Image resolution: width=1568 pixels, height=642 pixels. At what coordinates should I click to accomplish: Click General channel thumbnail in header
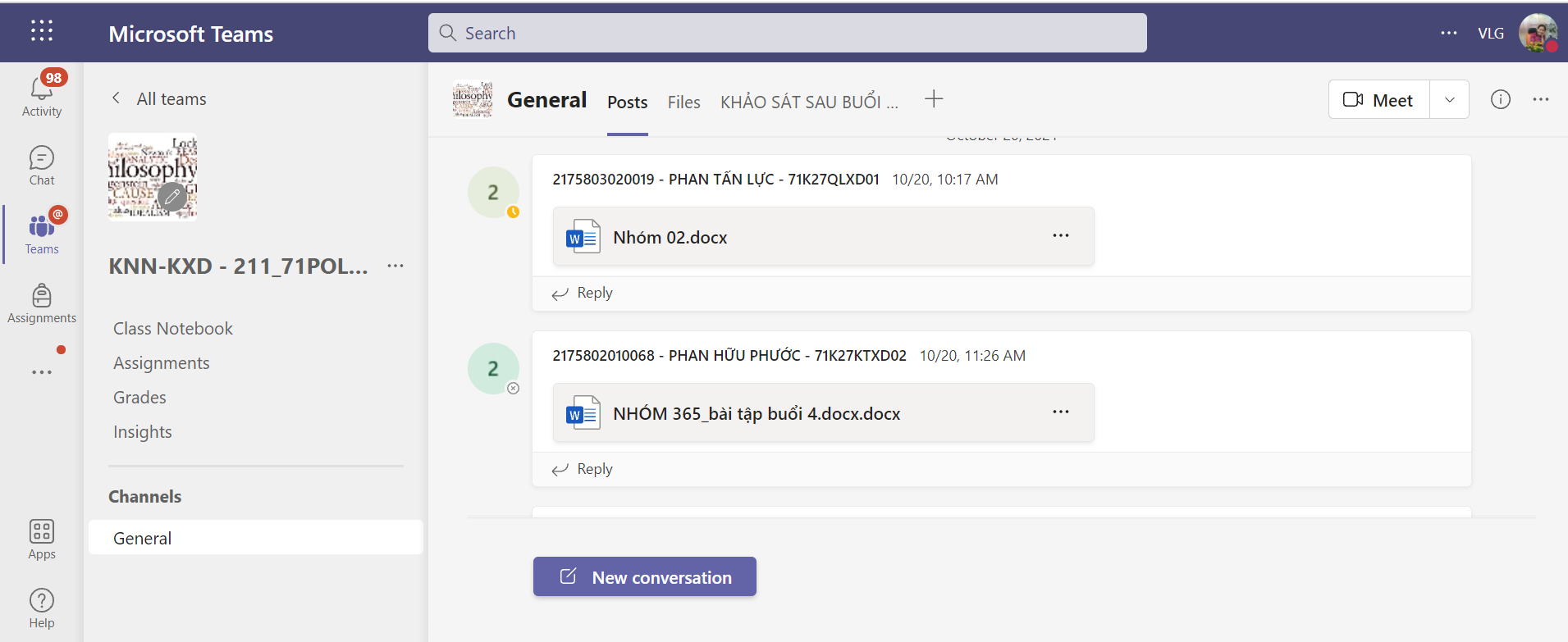(x=473, y=99)
